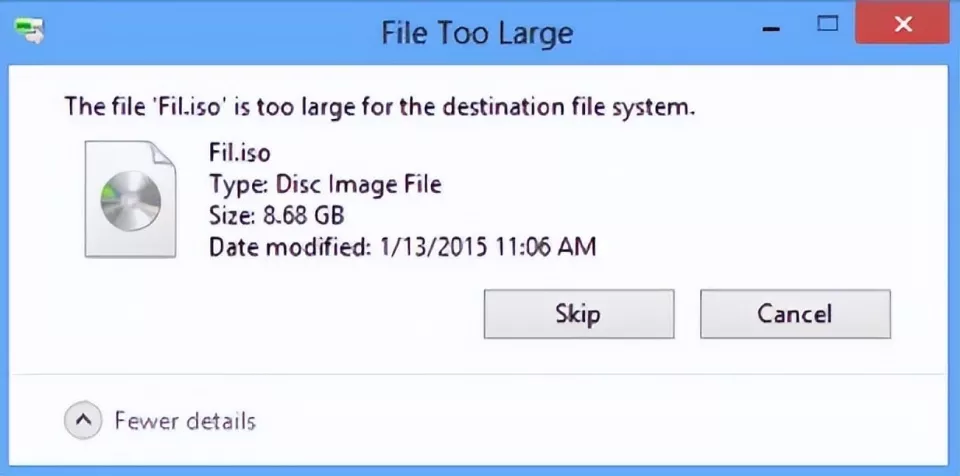
Task: Maximize the File Too Large window
Action: (x=827, y=22)
